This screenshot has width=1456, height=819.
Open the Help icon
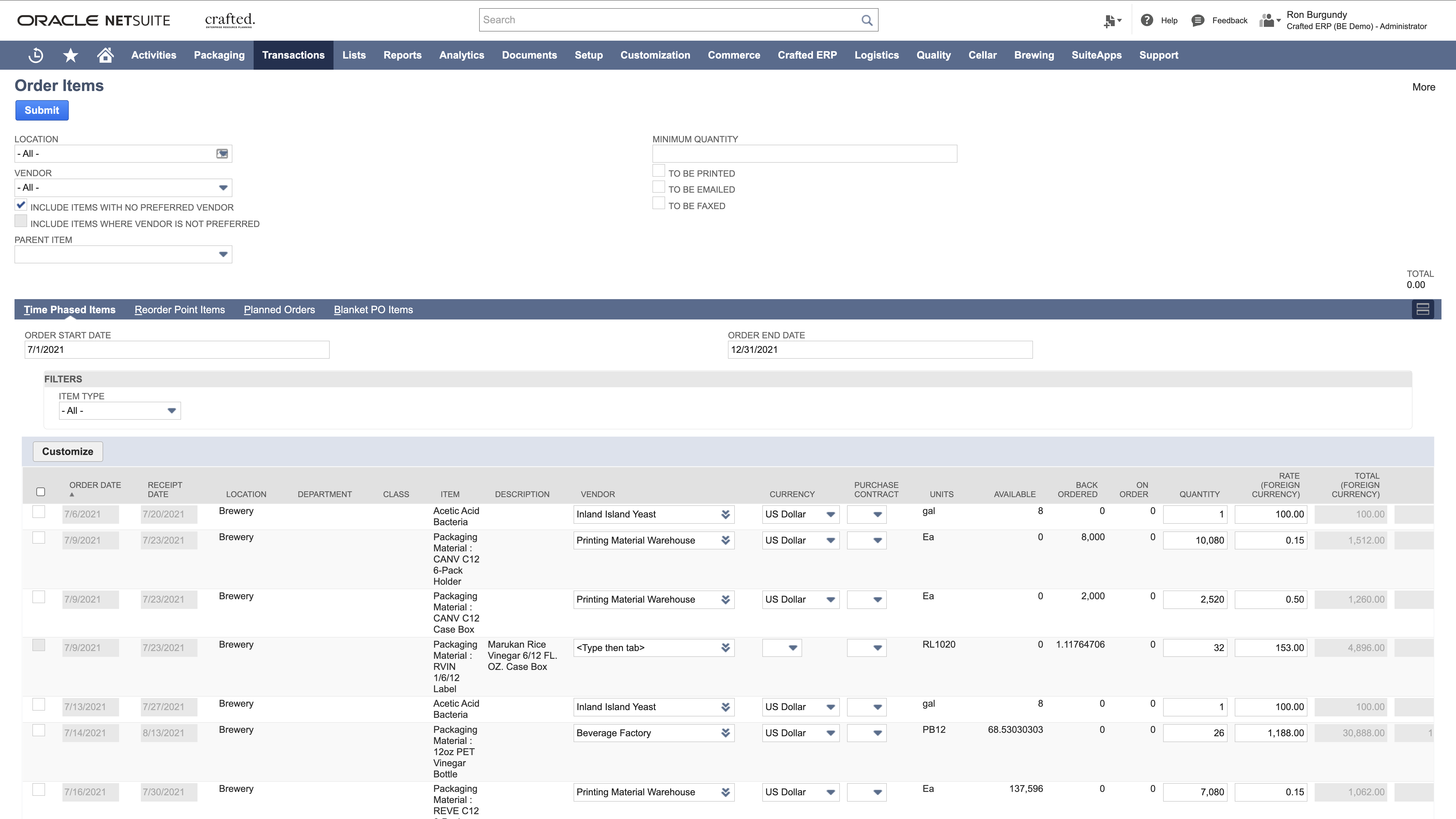click(1147, 20)
